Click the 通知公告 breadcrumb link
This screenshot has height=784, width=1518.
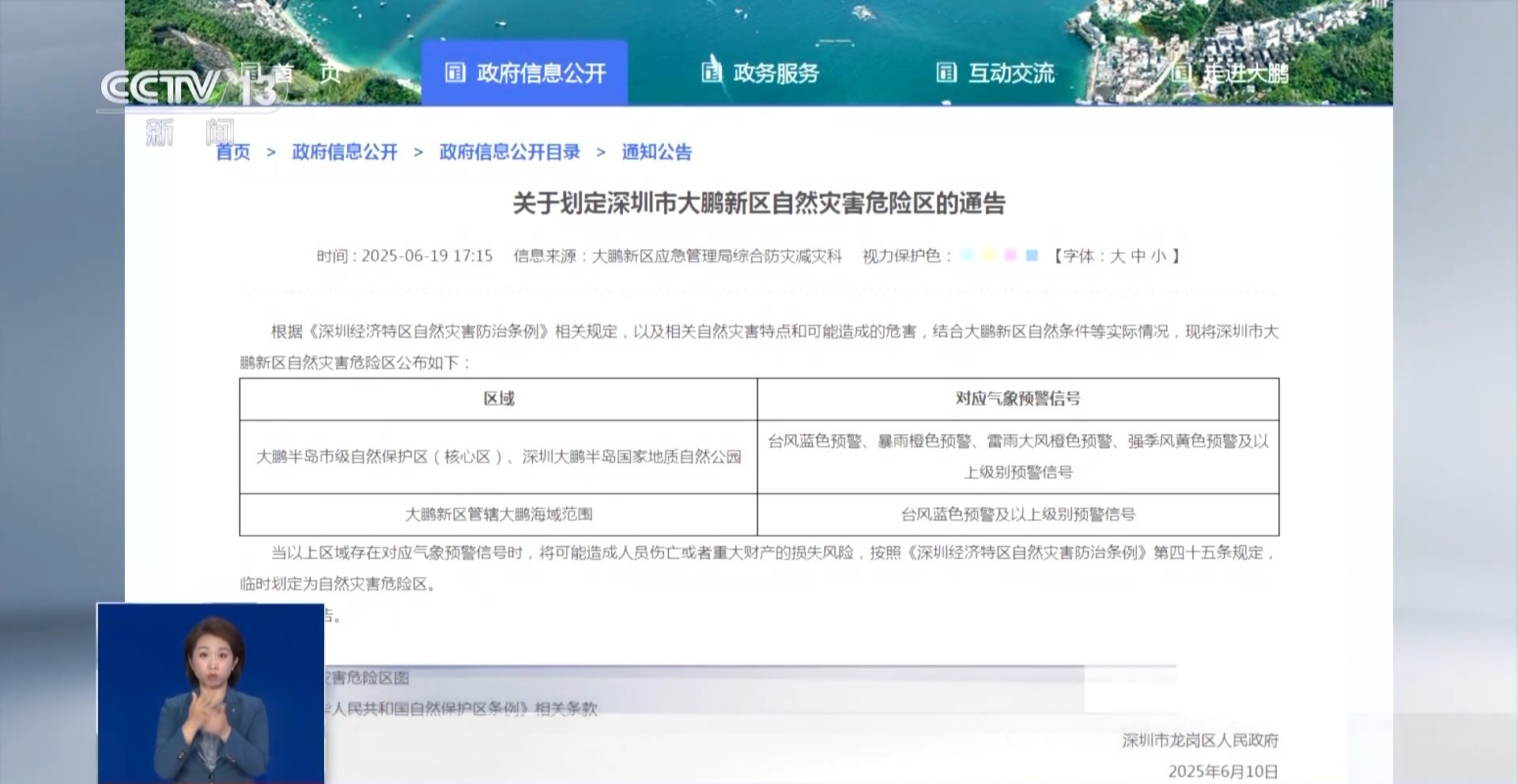tap(656, 152)
